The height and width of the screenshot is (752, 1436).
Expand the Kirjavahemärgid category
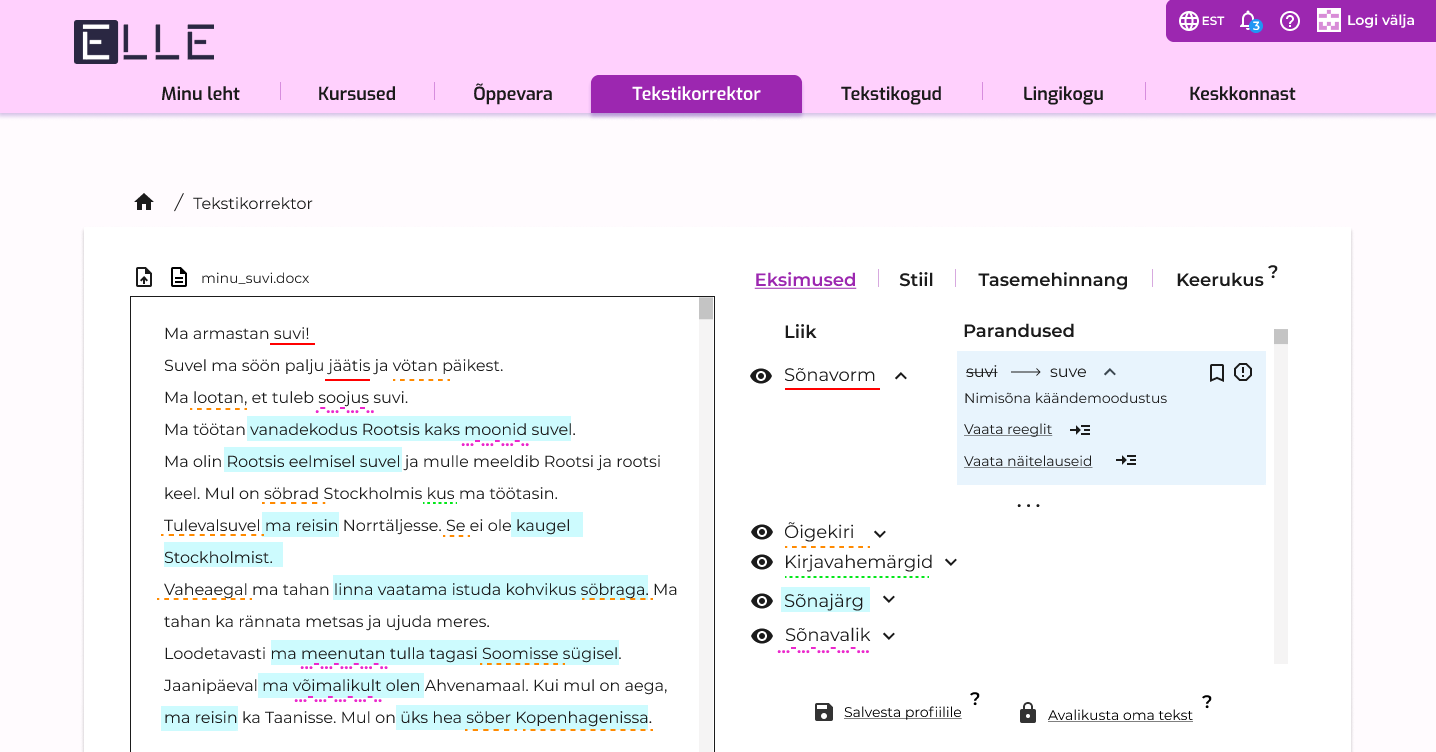[x=951, y=562]
